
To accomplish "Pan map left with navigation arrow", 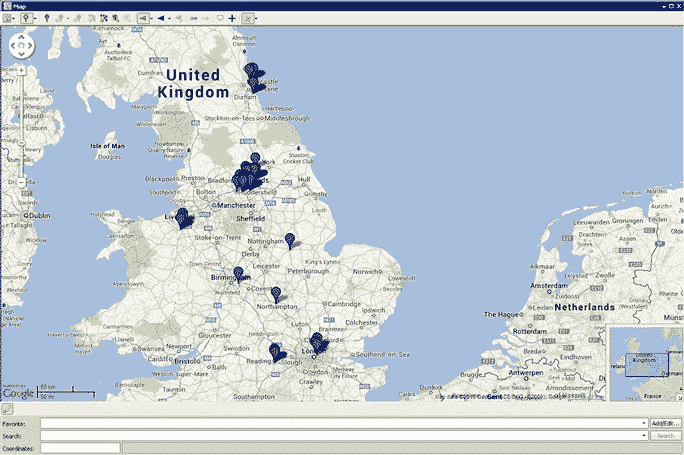I will point(13,46).
